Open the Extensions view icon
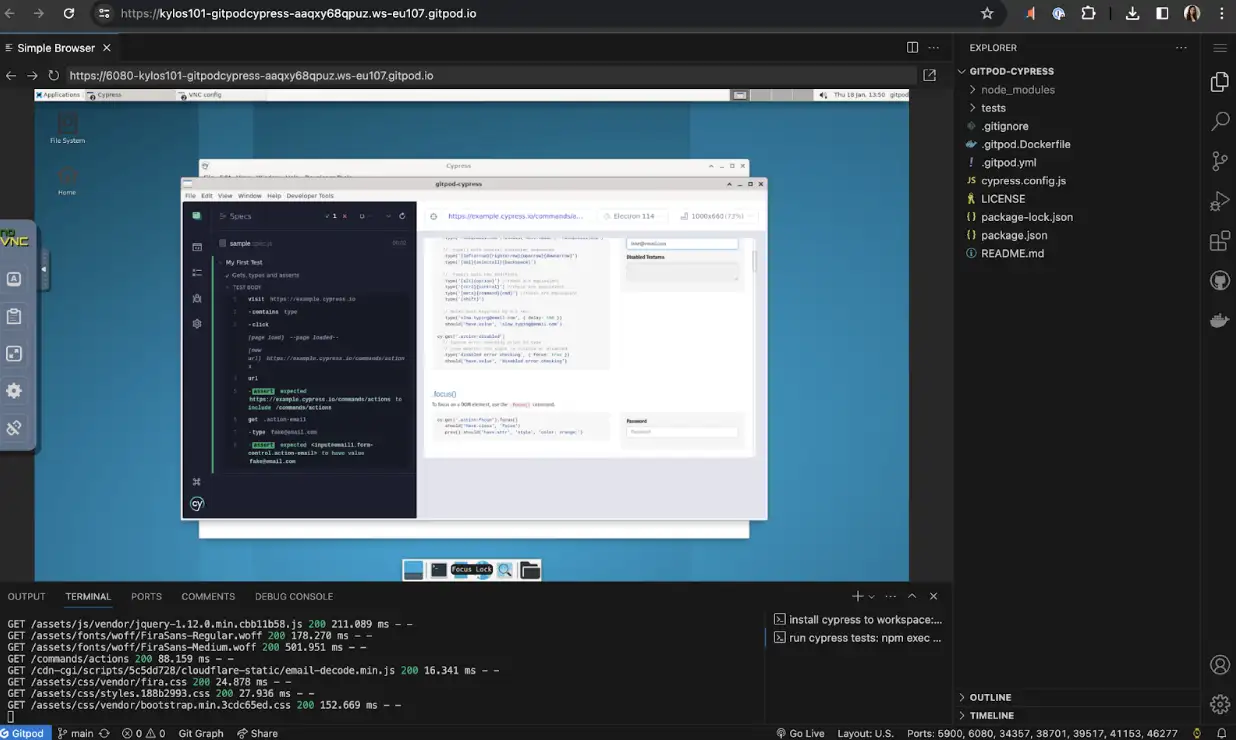Screen dimensions: 1236x740 pyautogui.click(x=1219, y=241)
